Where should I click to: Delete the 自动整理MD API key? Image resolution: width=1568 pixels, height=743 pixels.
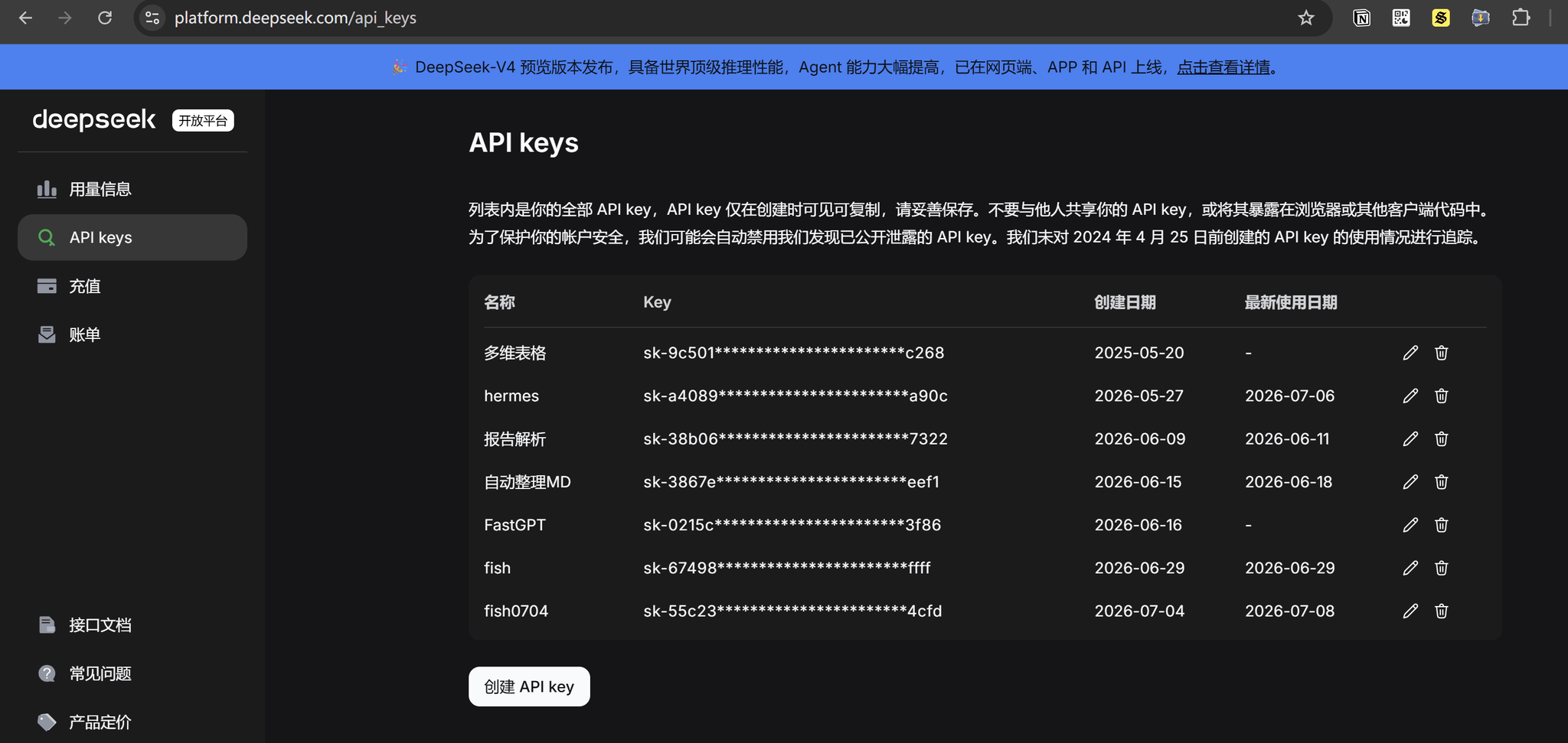coord(1441,482)
